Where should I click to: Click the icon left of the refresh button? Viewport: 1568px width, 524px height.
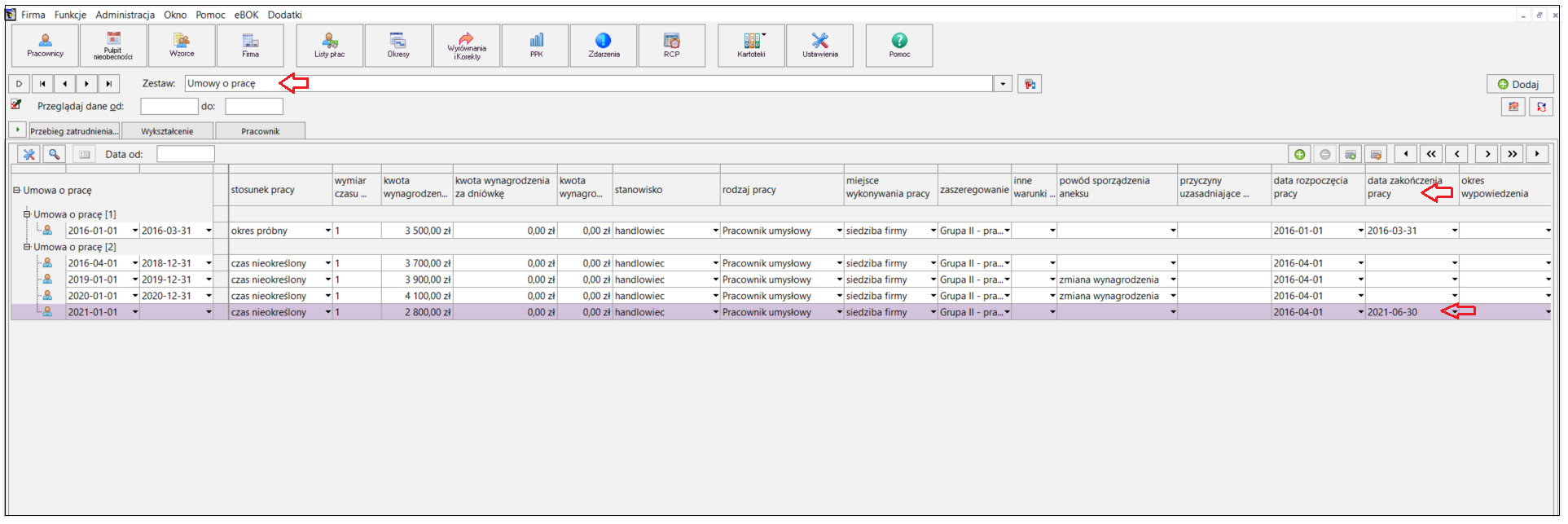[1513, 107]
